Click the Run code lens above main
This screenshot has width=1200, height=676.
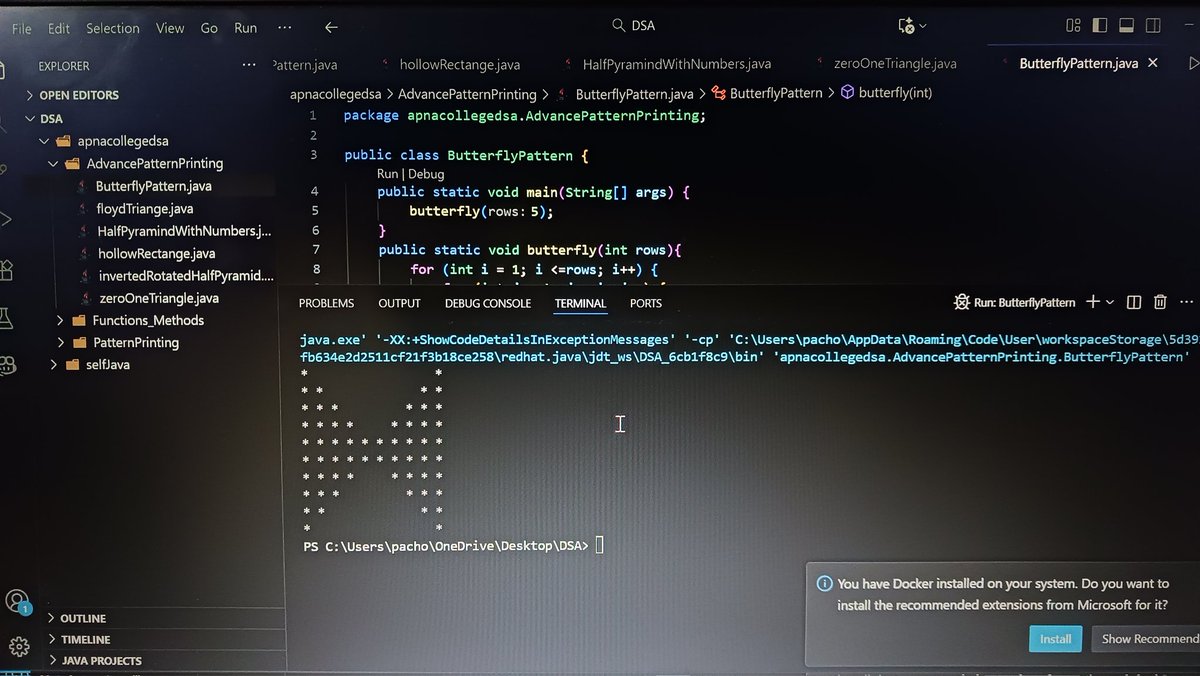pyautogui.click(x=388, y=174)
